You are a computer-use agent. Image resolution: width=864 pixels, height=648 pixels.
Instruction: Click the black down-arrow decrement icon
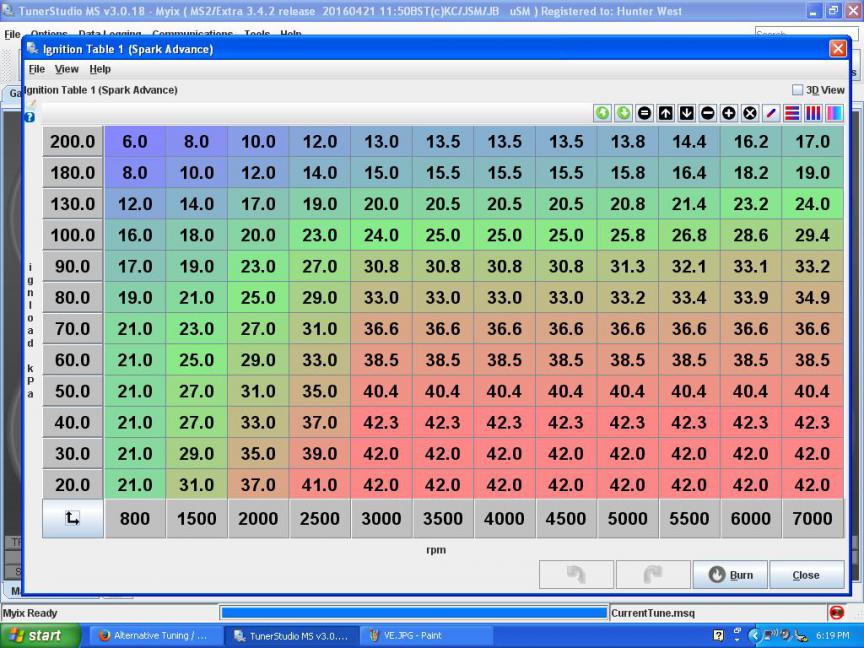point(687,114)
